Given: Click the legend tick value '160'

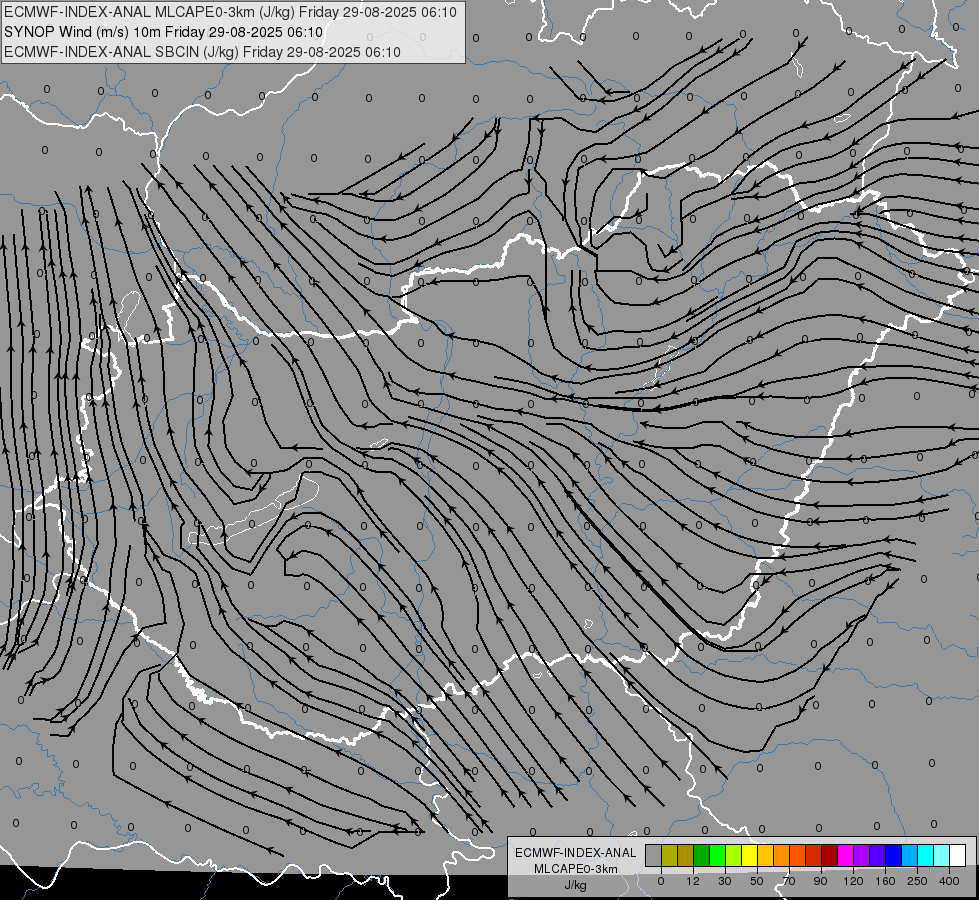Looking at the screenshot, I should tap(885, 881).
